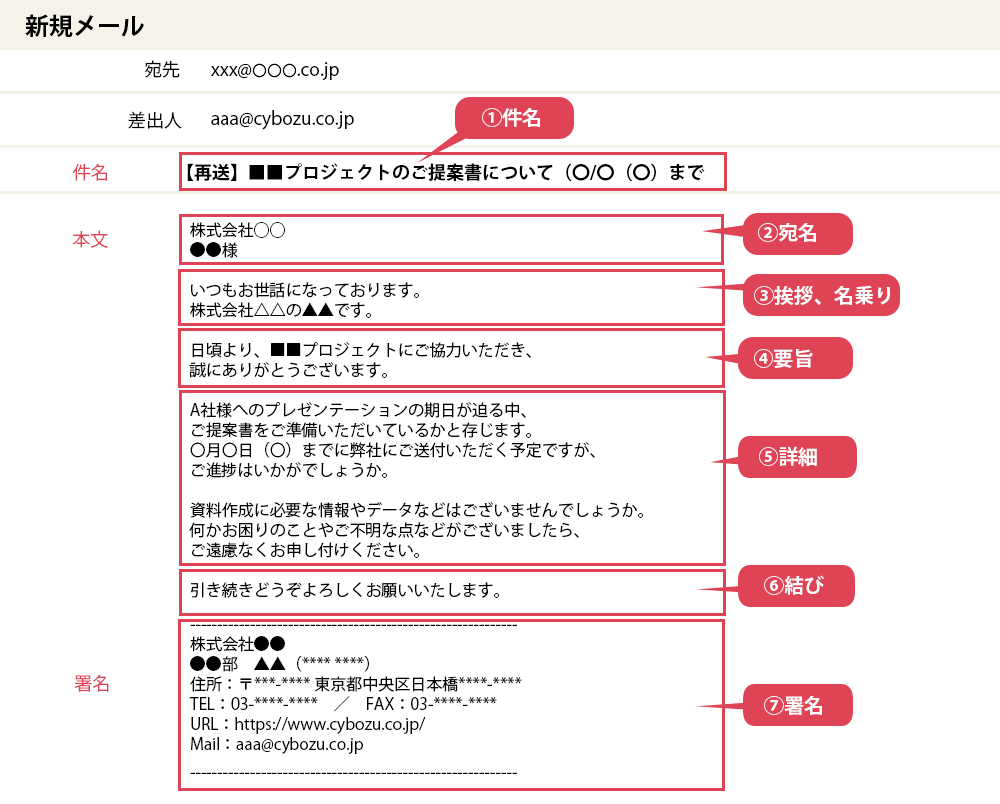Select the ④要旨 callout badge

pos(795,358)
